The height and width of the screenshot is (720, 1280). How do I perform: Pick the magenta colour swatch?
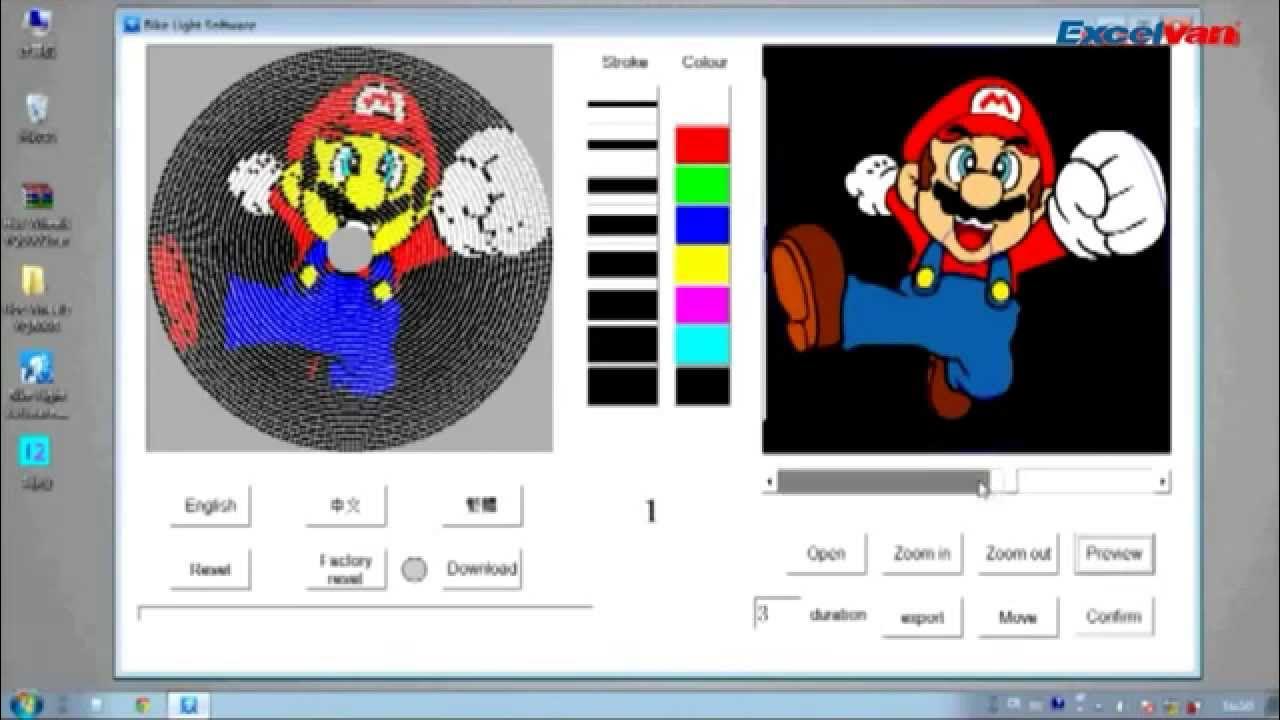(702, 305)
